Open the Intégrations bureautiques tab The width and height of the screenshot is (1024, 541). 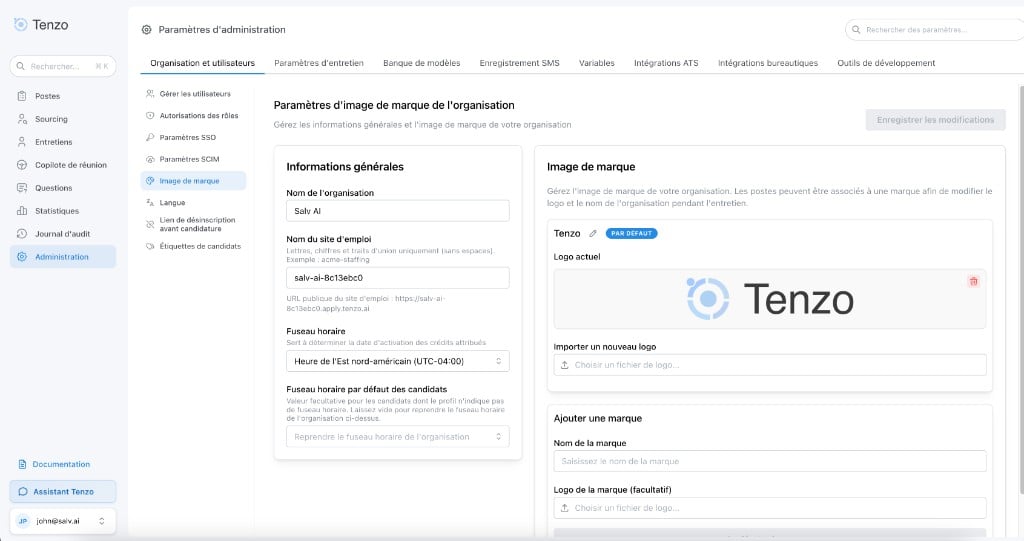767,63
